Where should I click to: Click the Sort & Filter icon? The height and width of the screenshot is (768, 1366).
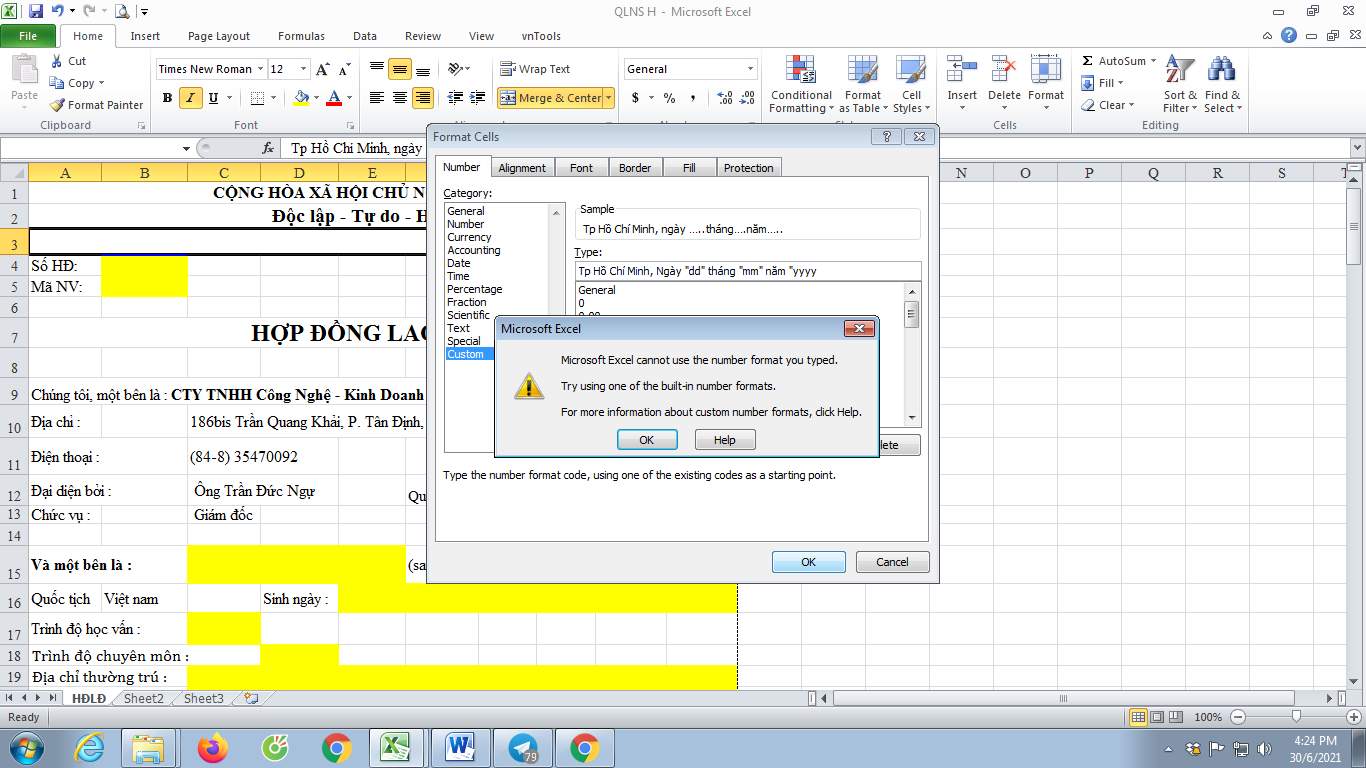coord(1180,71)
